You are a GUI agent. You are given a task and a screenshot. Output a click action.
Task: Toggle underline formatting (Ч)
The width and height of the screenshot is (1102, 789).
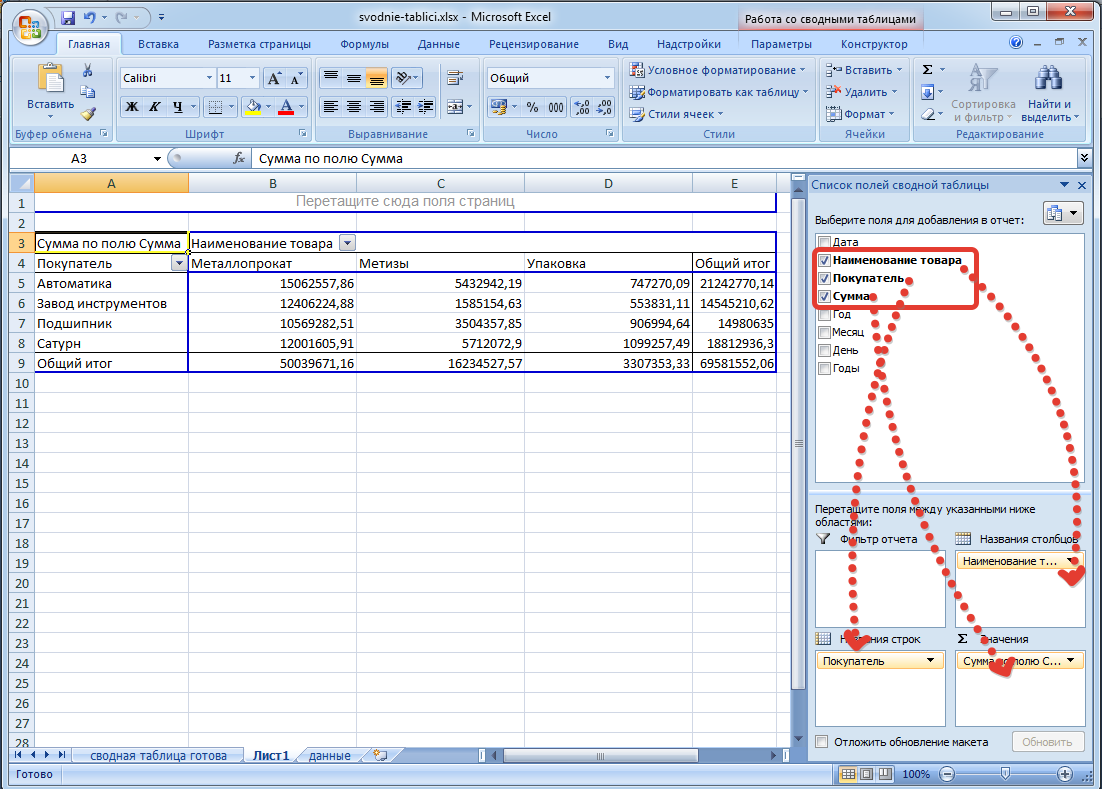click(178, 107)
